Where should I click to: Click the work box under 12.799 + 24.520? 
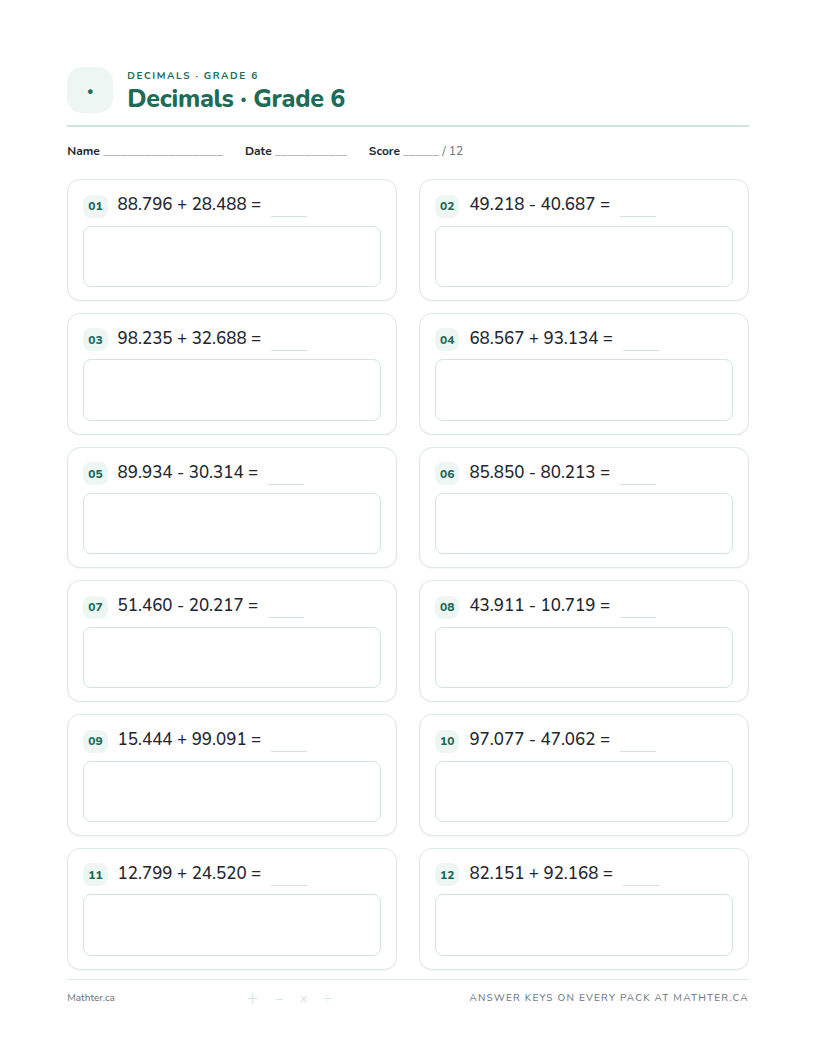point(232,925)
